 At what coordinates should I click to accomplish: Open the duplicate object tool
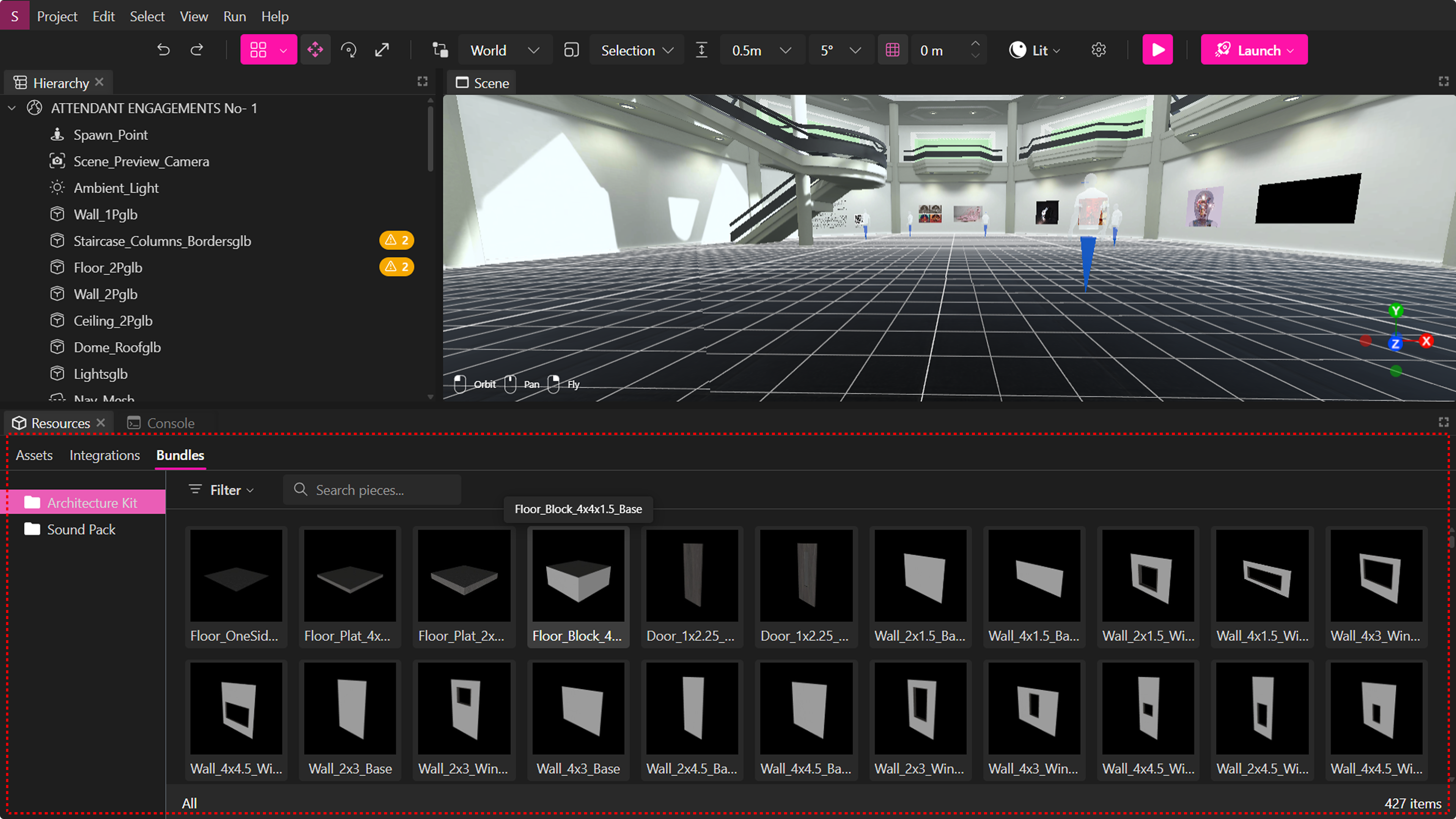point(440,50)
